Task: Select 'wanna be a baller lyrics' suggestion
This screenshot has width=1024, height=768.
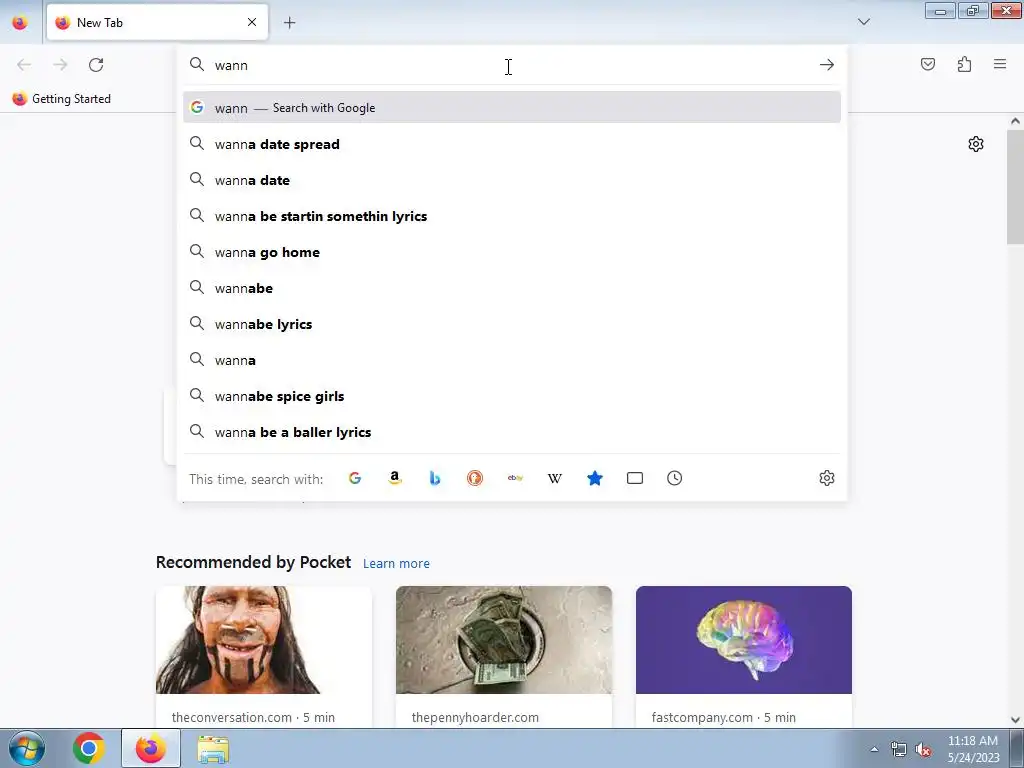Action: (x=512, y=432)
